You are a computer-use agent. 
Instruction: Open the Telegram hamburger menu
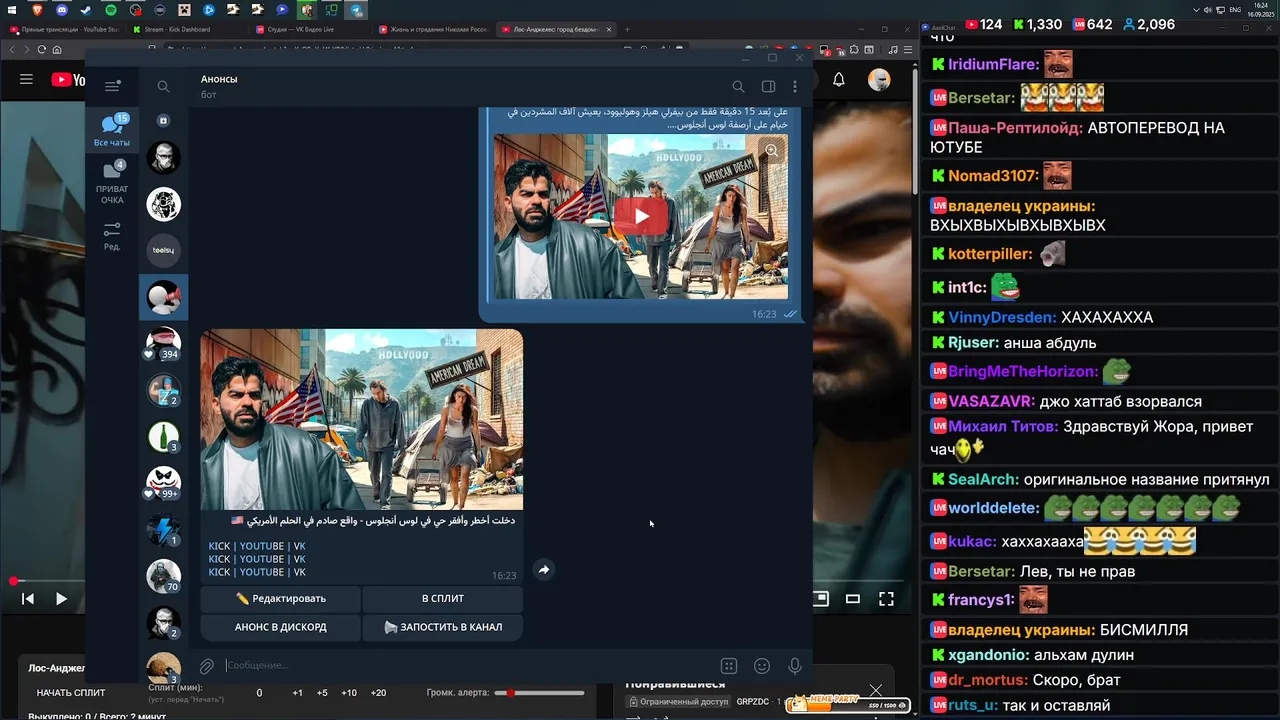click(112, 86)
